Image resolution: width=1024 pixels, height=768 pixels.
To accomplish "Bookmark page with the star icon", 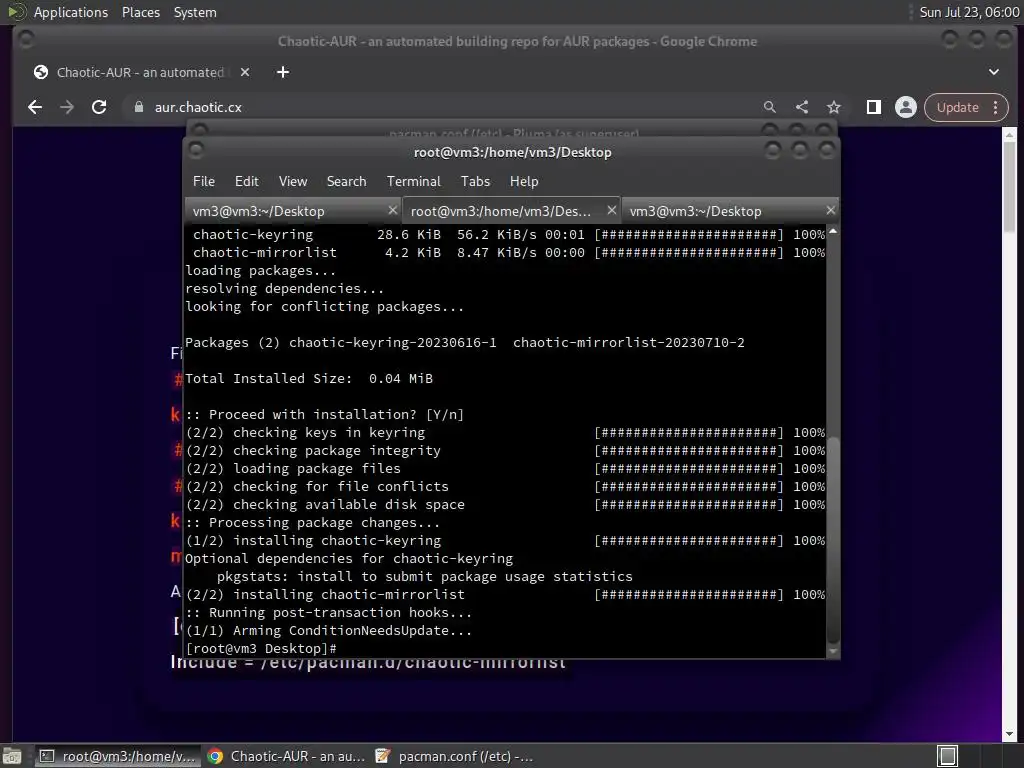I will (834, 107).
